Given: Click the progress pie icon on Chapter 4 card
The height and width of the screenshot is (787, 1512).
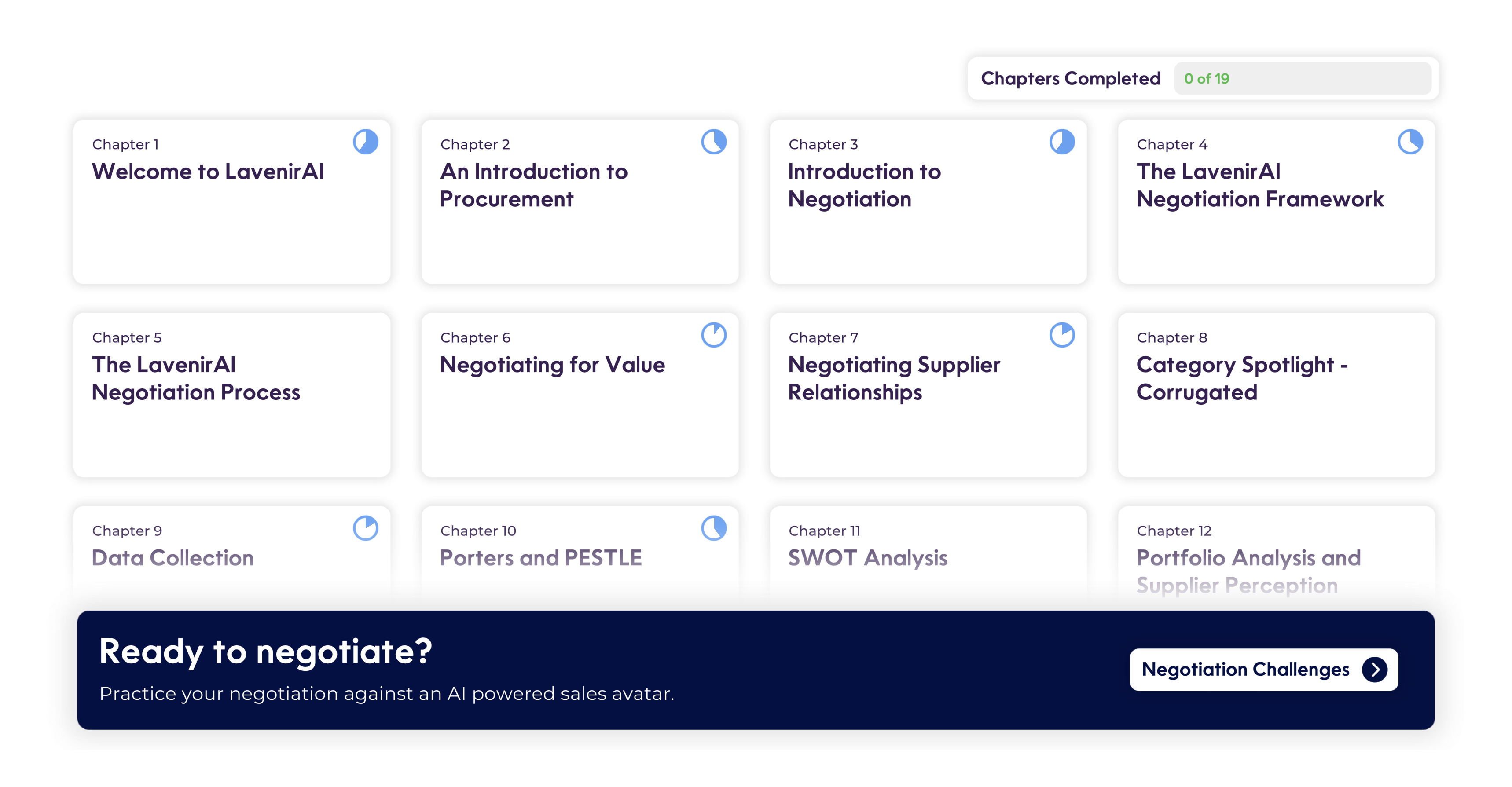Looking at the screenshot, I should [x=1410, y=142].
